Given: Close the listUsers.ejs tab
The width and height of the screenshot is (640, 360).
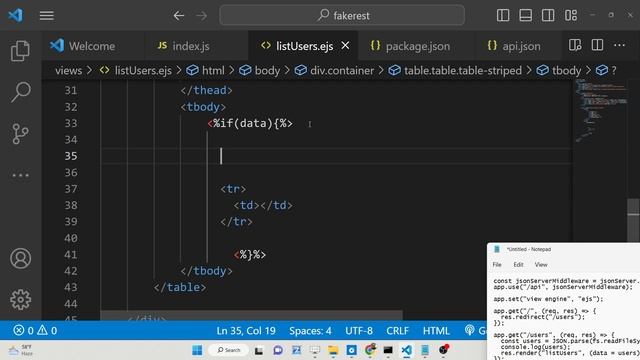Looking at the screenshot, I should coord(345,46).
